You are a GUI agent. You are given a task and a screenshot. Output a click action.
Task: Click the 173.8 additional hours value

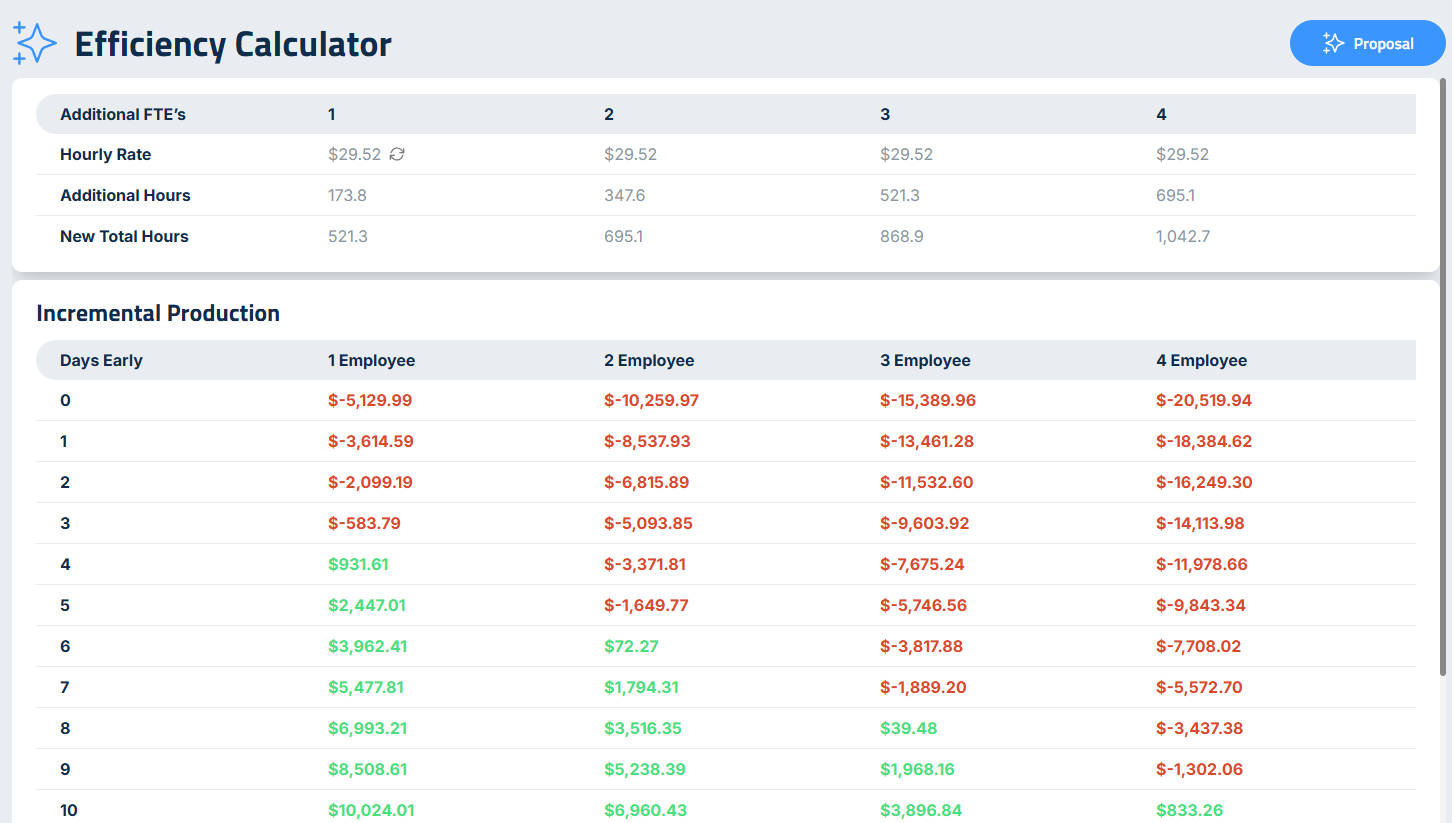click(x=347, y=196)
